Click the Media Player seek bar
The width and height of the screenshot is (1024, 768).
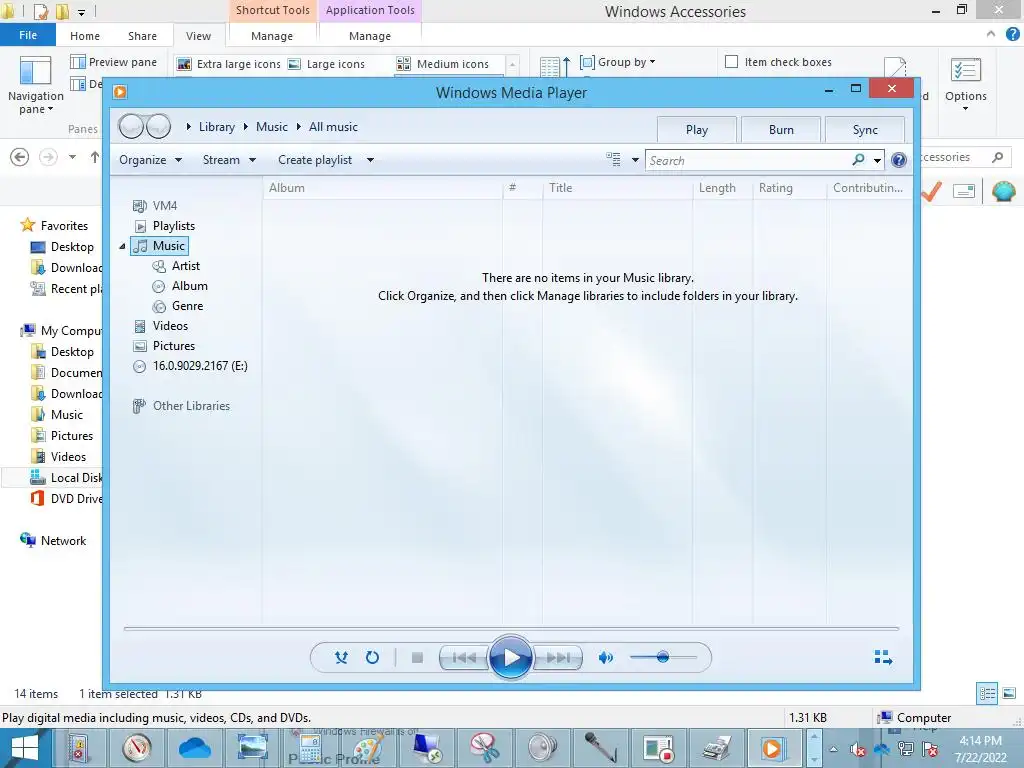pyautogui.click(x=511, y=628)
